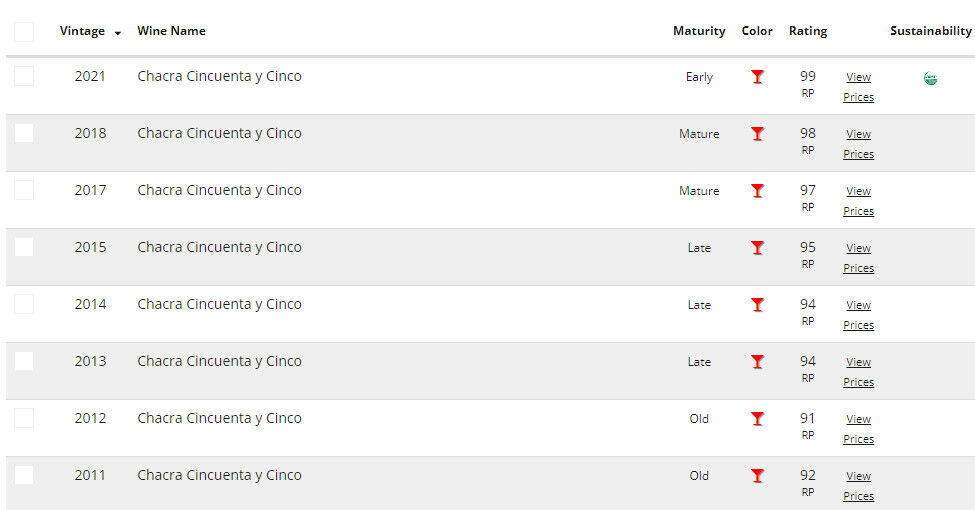
Task: Check the box for the 2014 vintage row
Action: pos(24,304)
